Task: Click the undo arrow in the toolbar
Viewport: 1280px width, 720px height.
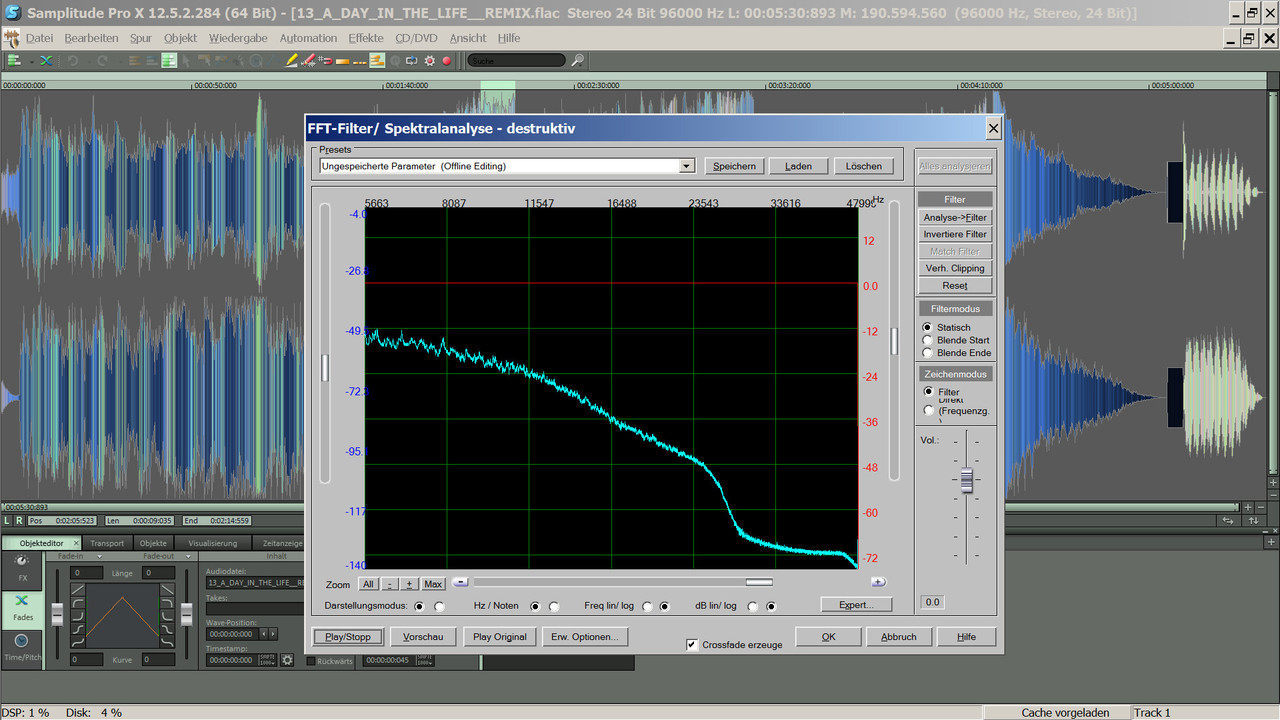Action: 73,60
